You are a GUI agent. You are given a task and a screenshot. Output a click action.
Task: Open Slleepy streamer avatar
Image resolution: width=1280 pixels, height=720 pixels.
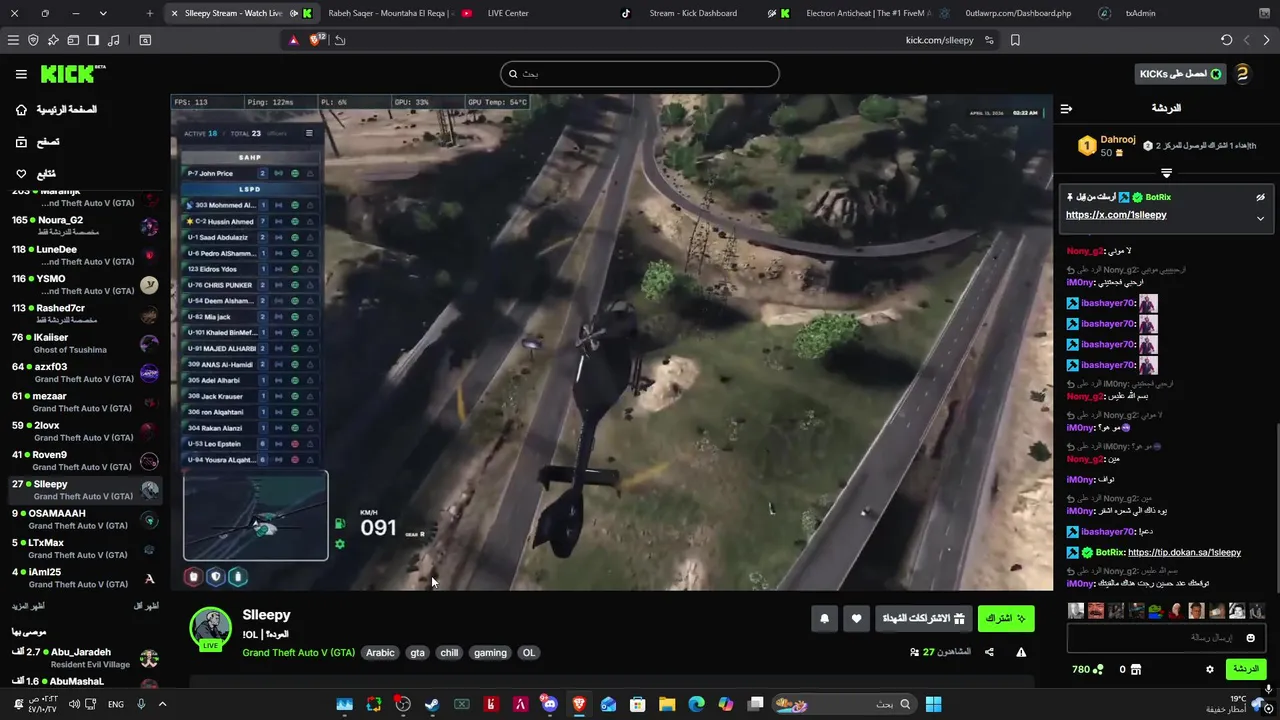(211, 629)
